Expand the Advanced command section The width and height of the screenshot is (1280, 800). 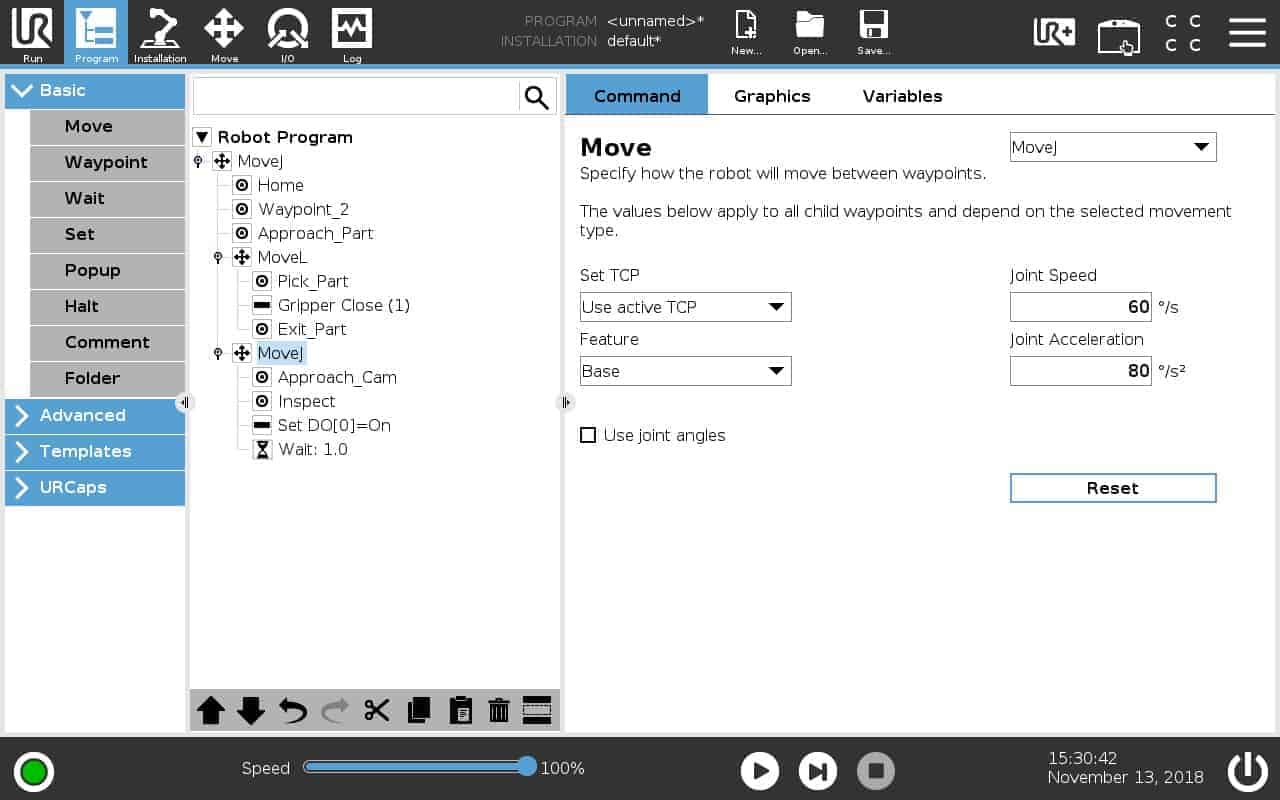point(95,415)
